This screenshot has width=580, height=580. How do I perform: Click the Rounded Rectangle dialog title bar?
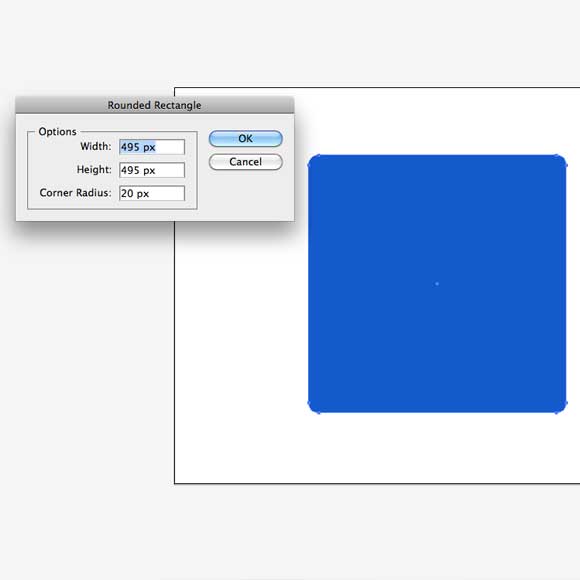point(155,105)
